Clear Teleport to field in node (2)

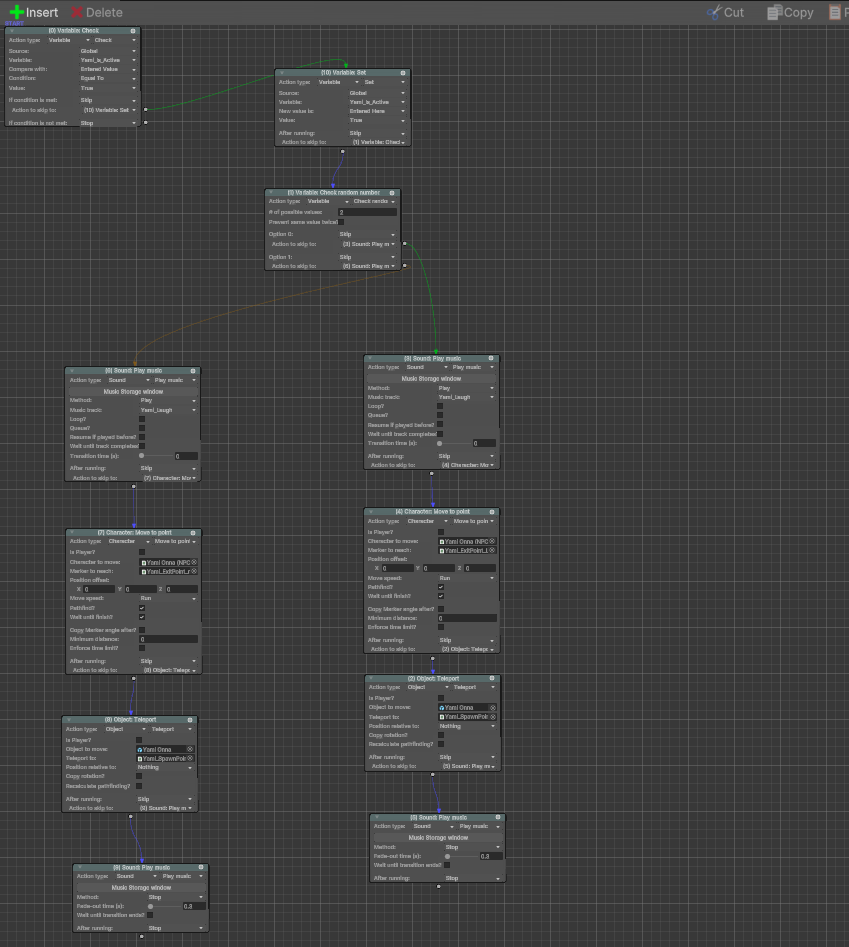[x=493, y=716]
